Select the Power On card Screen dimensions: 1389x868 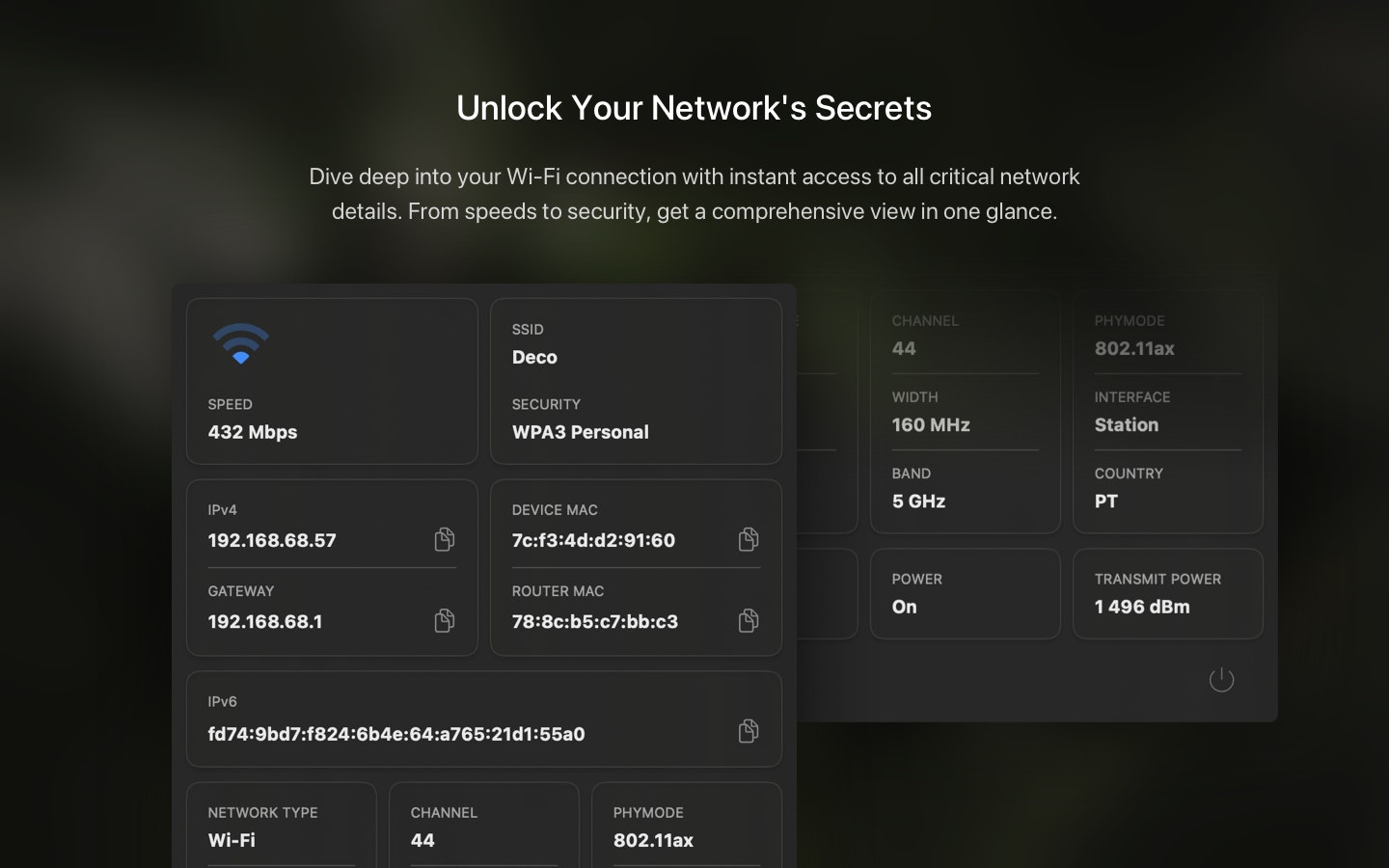965,594
